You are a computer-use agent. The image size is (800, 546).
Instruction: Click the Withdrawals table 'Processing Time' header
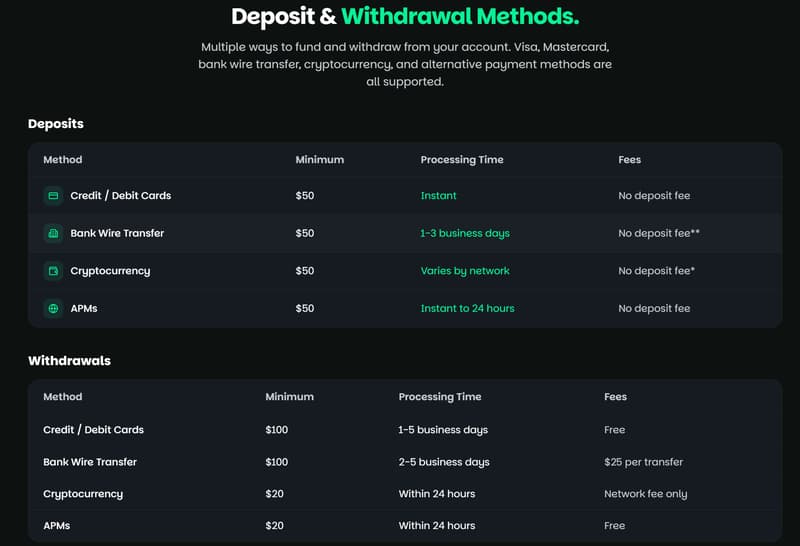pyautogui.click(x=440, y=396)
